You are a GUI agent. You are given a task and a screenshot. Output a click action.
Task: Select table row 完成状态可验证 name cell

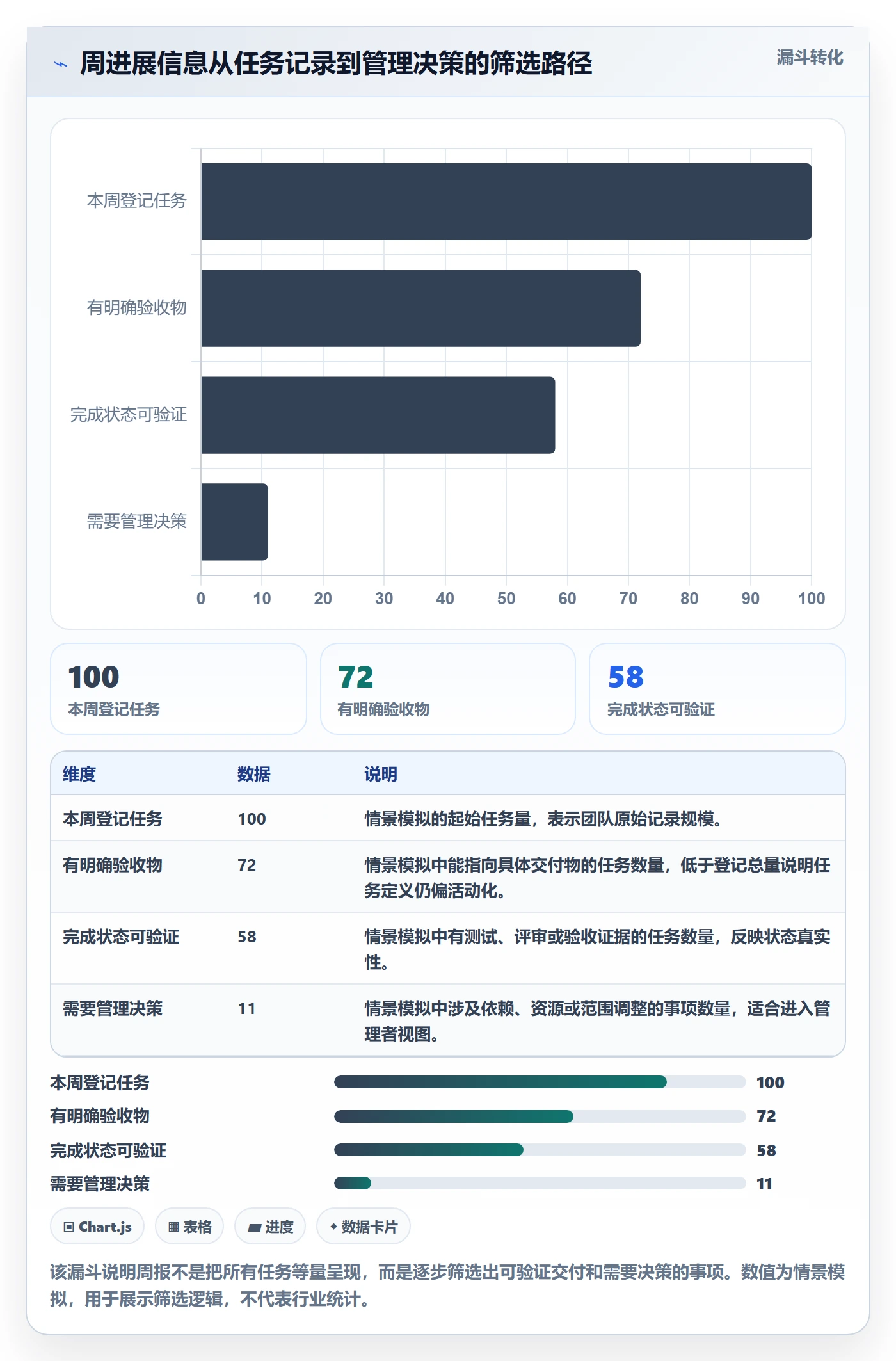coord(121,937)
